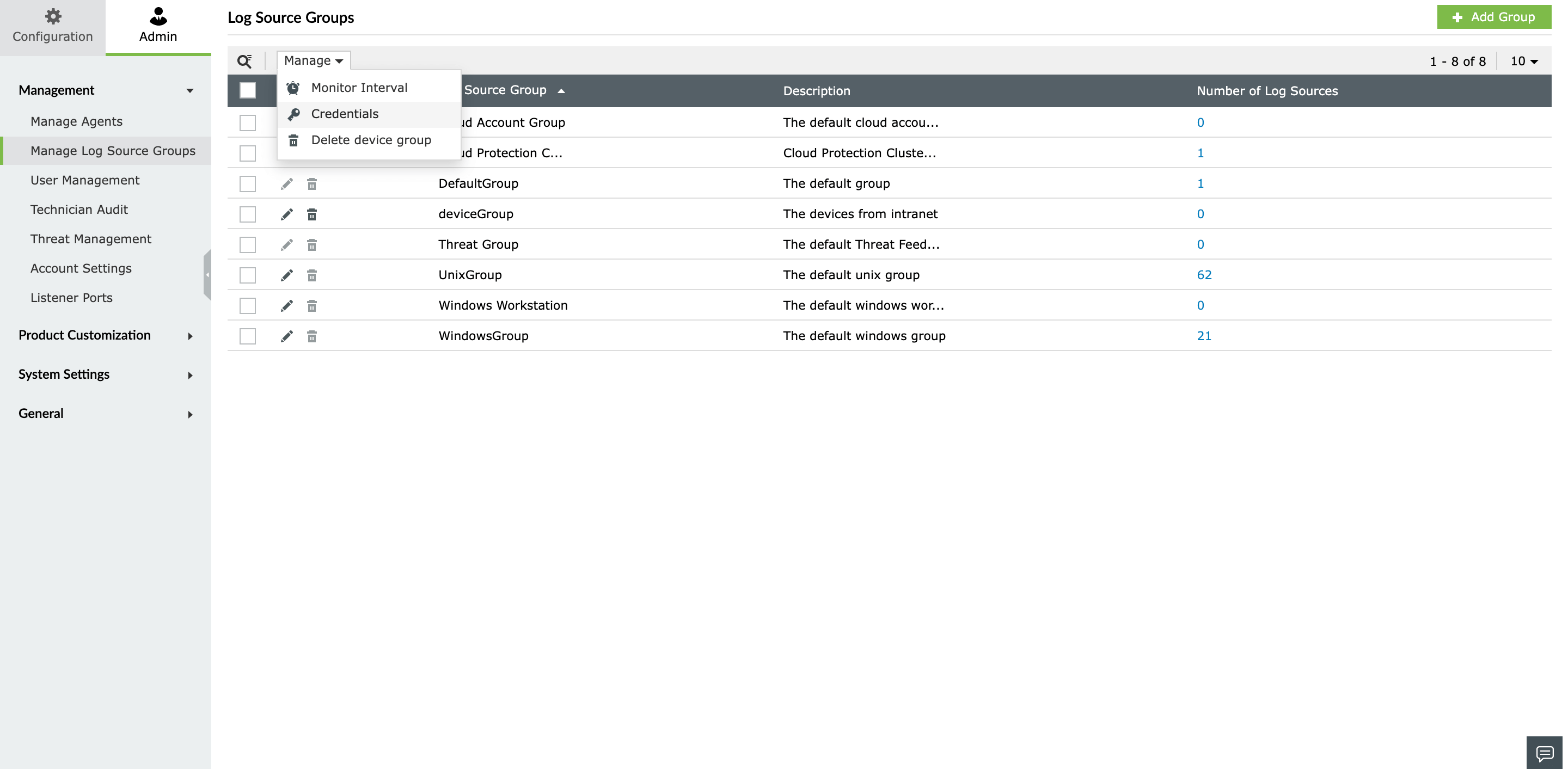Delete deviceGroup using its trash icon

(311, 214)
